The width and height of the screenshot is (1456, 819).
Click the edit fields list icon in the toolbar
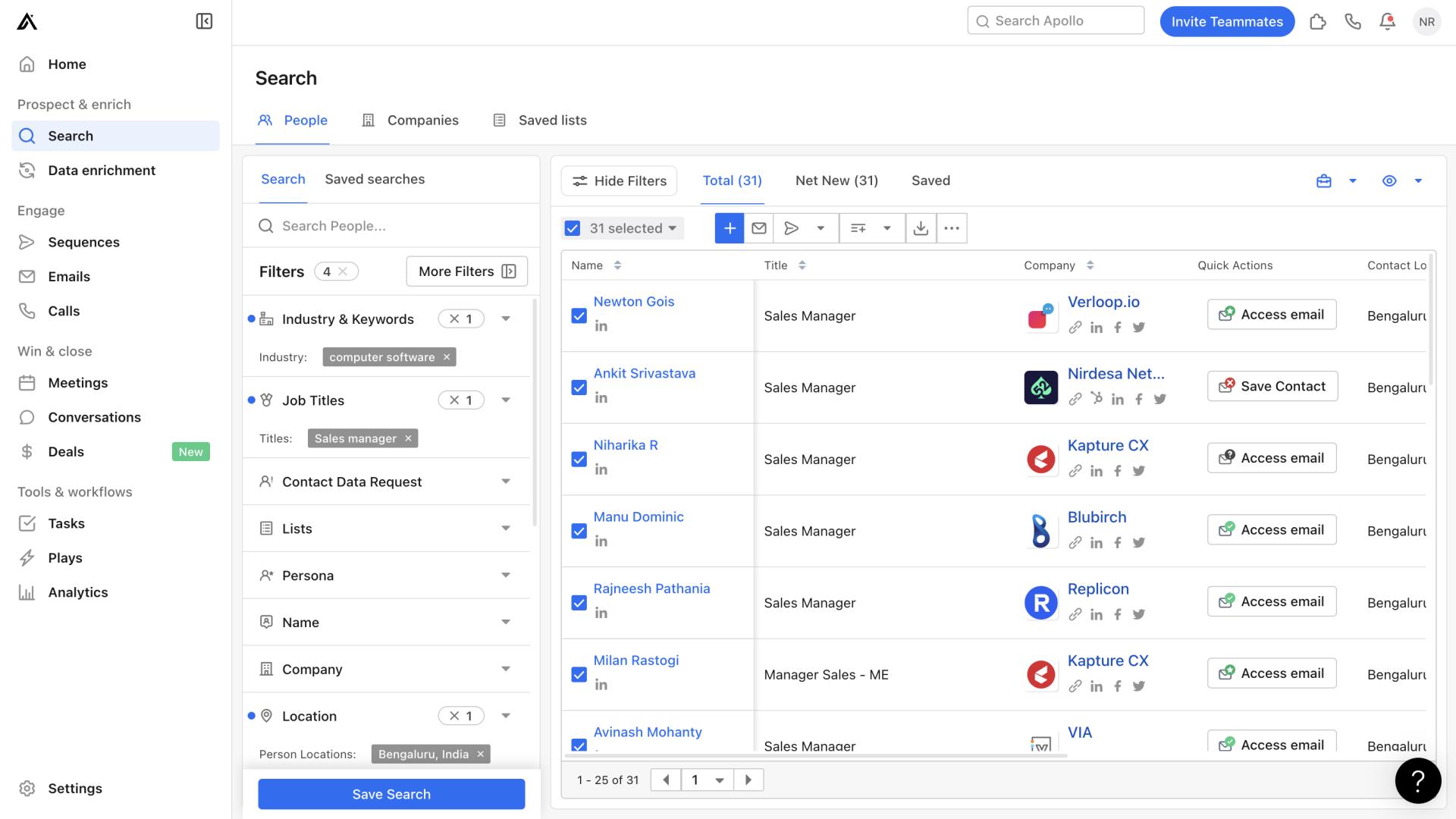tap(858, 228)
